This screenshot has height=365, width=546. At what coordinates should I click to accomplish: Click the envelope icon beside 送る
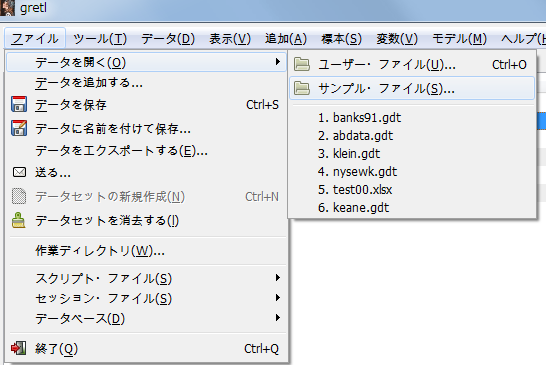[19, 172]
